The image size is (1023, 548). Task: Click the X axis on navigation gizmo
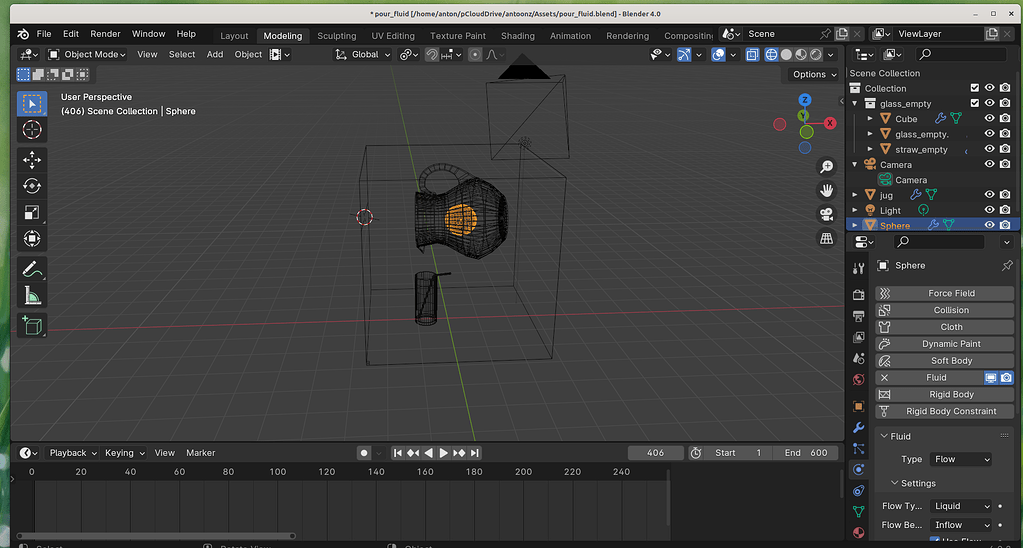click(x=830, y=123)
